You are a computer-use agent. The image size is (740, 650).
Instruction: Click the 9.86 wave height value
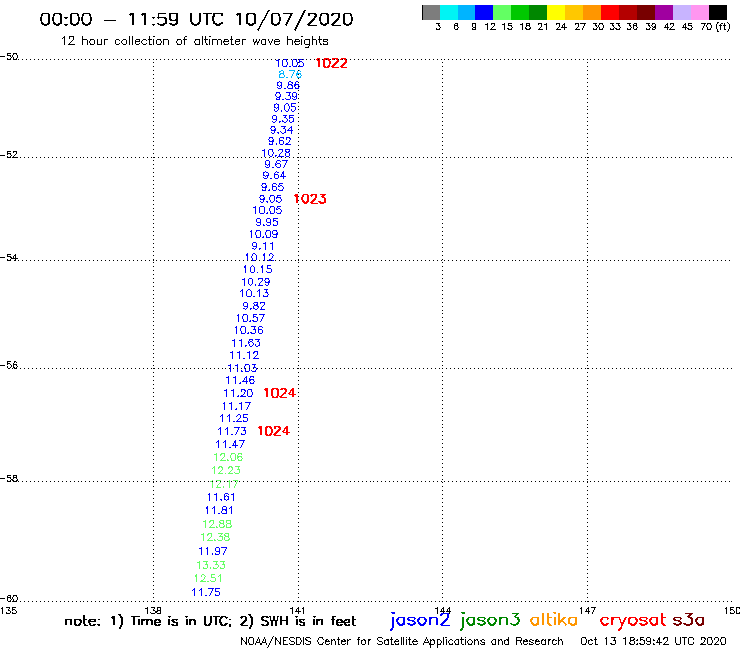click(288, 85)
